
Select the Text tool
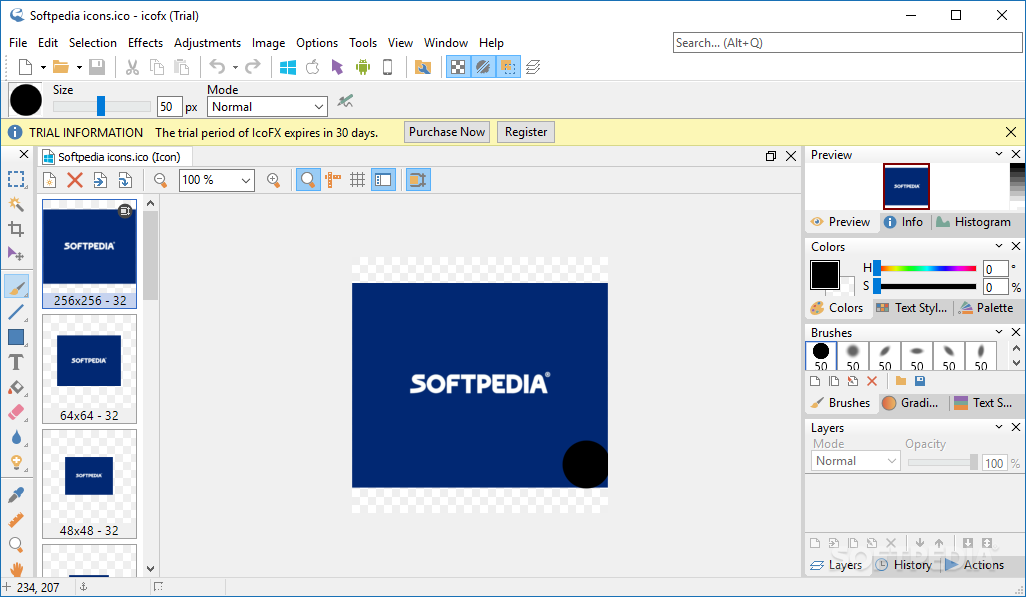pyautogui.click(x=16, y=362)
